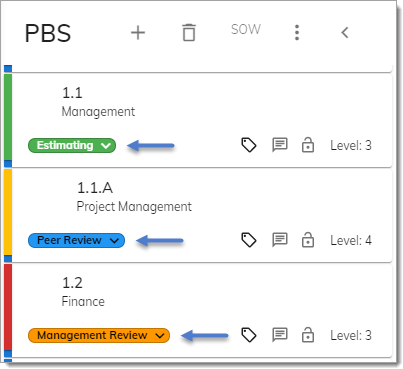Toggle lock on 1.2 Finance
The width and height of the screenshot is (403, 369).
pos(308,335)
